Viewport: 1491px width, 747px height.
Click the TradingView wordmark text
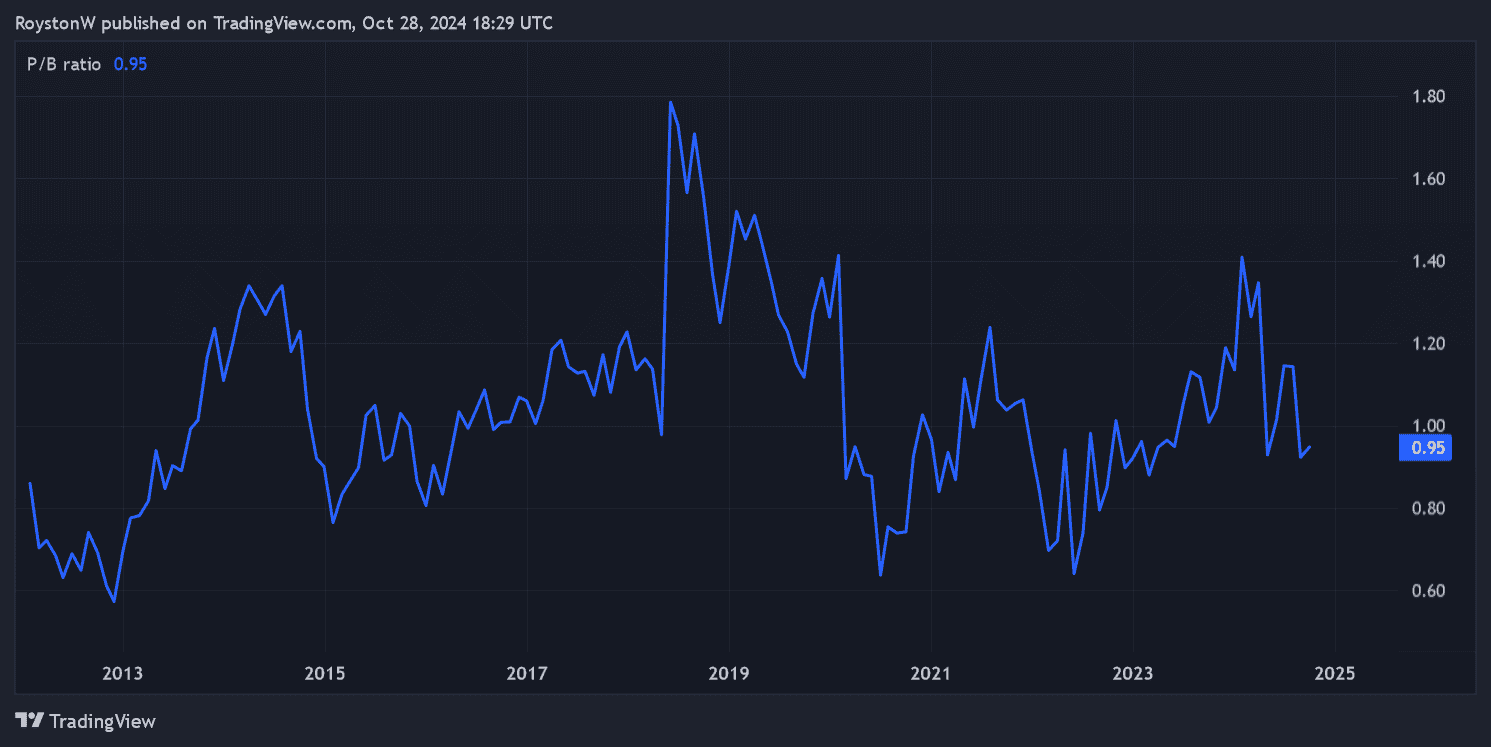click(x=102, y=721)
